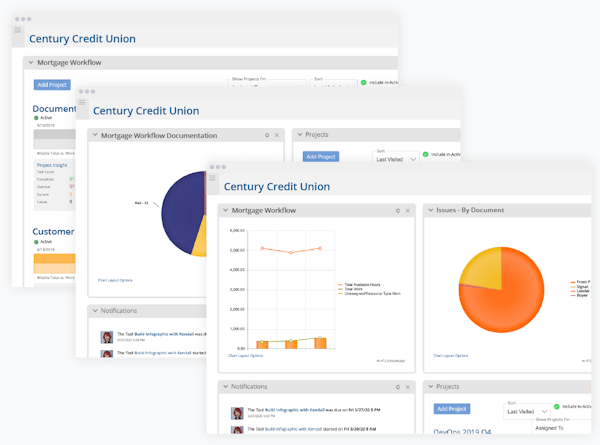Screen dimensions: 600x445
Task: Close the front window Notifications panel
Action: tap(408, 387)
